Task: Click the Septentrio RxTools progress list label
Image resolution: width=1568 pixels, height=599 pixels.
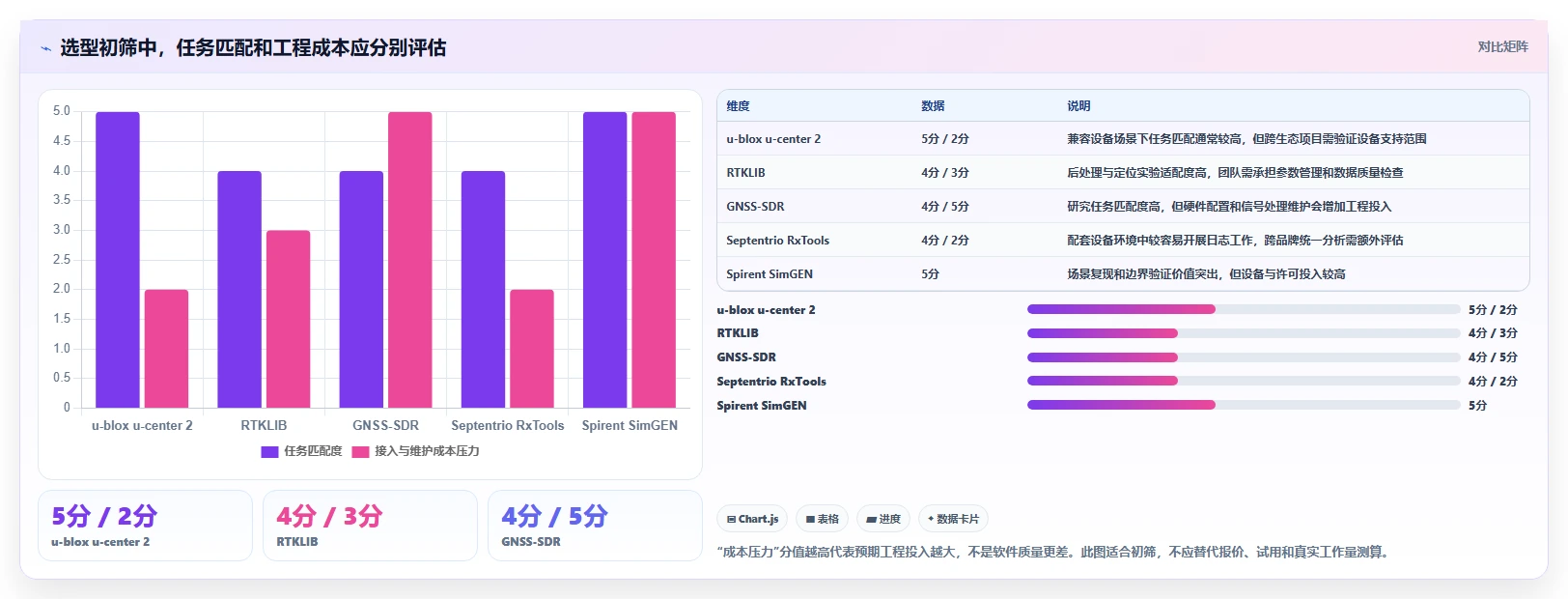Action: 771,382
